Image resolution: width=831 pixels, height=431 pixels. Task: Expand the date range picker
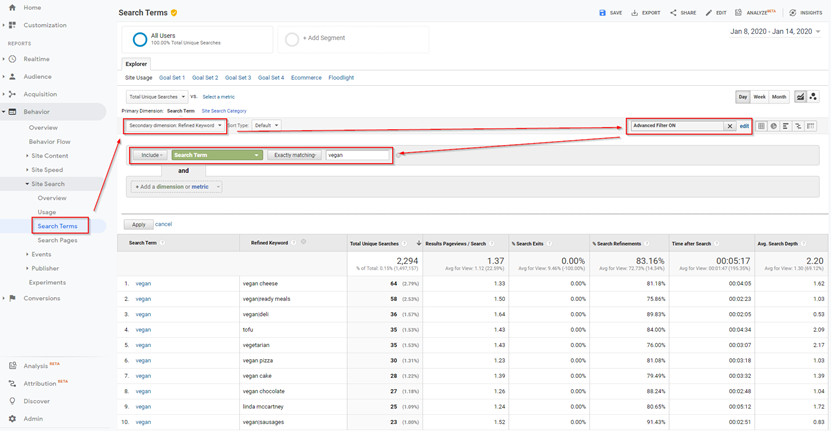(x=775, y=32)
